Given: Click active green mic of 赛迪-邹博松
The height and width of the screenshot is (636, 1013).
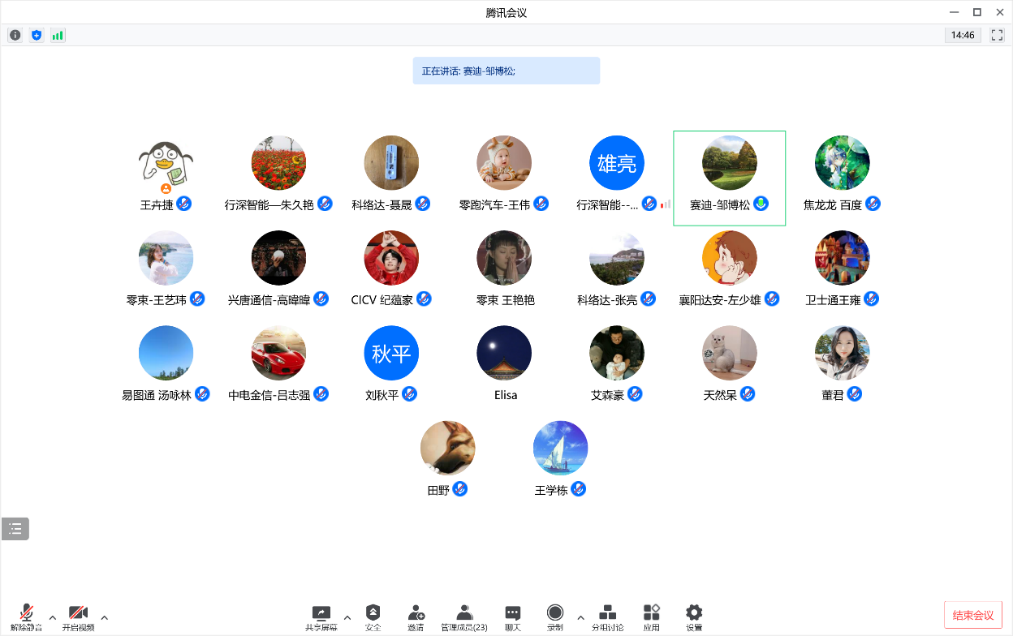Looking at the screenshot, I should 761,204.
